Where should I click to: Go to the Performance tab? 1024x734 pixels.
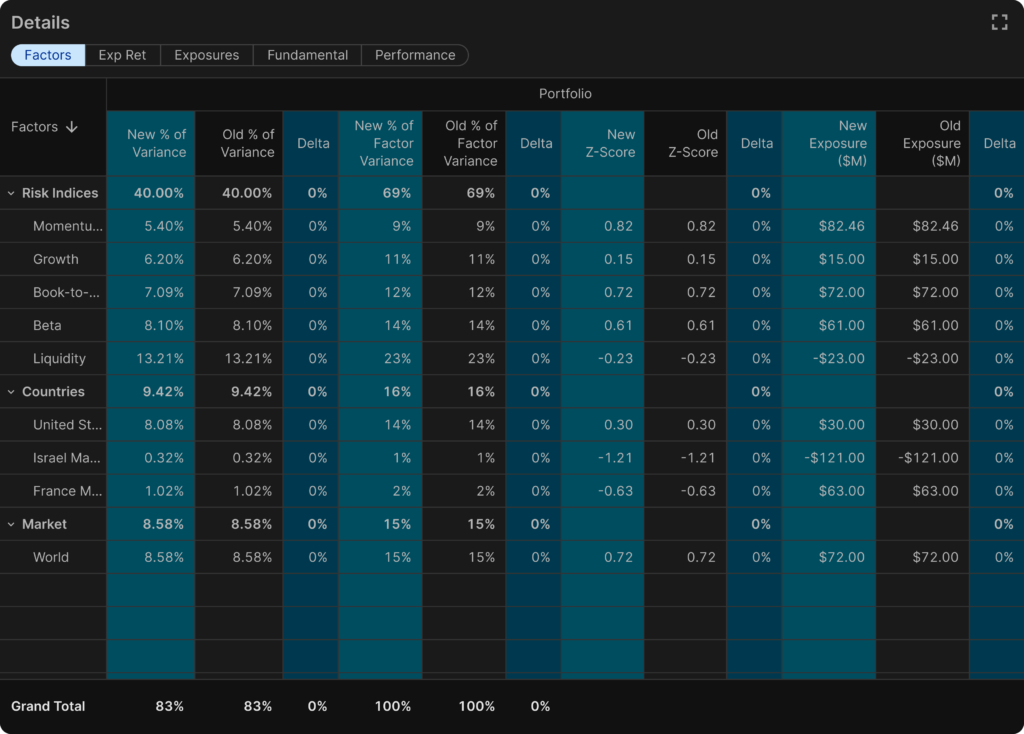coord(415,55)
